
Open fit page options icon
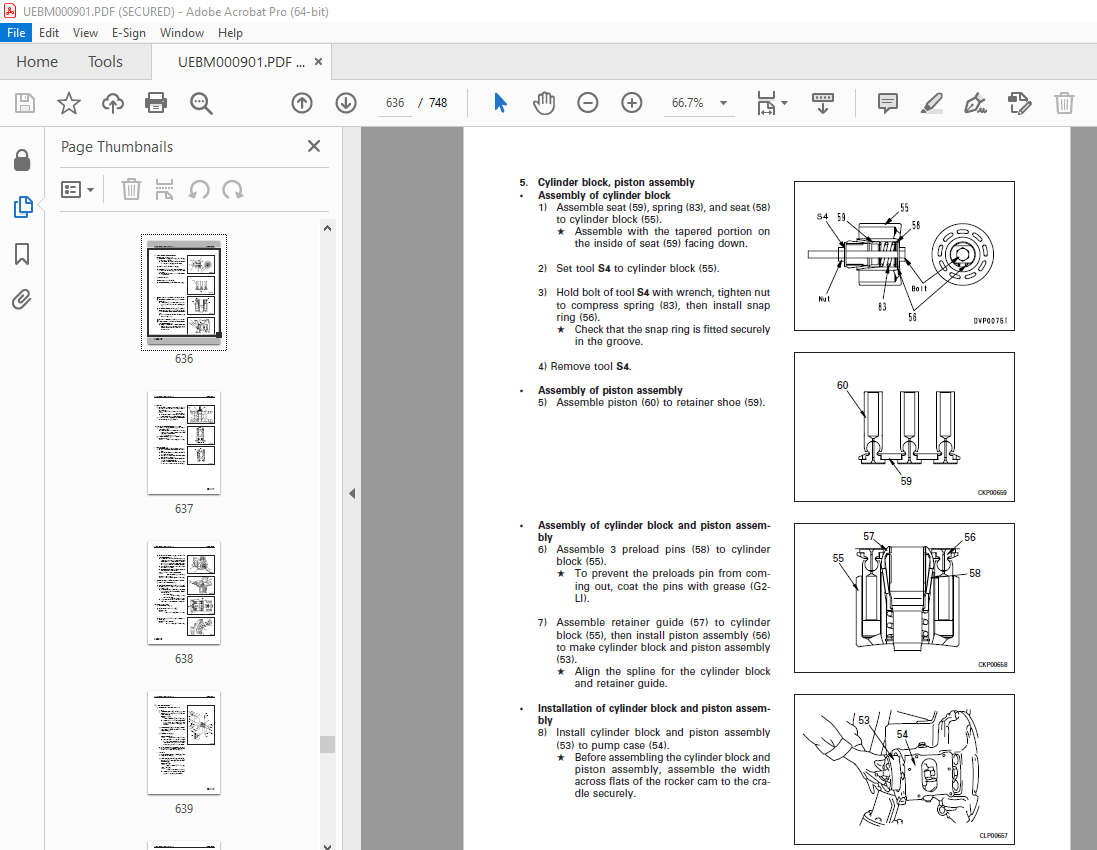click(x=766, y=104)
